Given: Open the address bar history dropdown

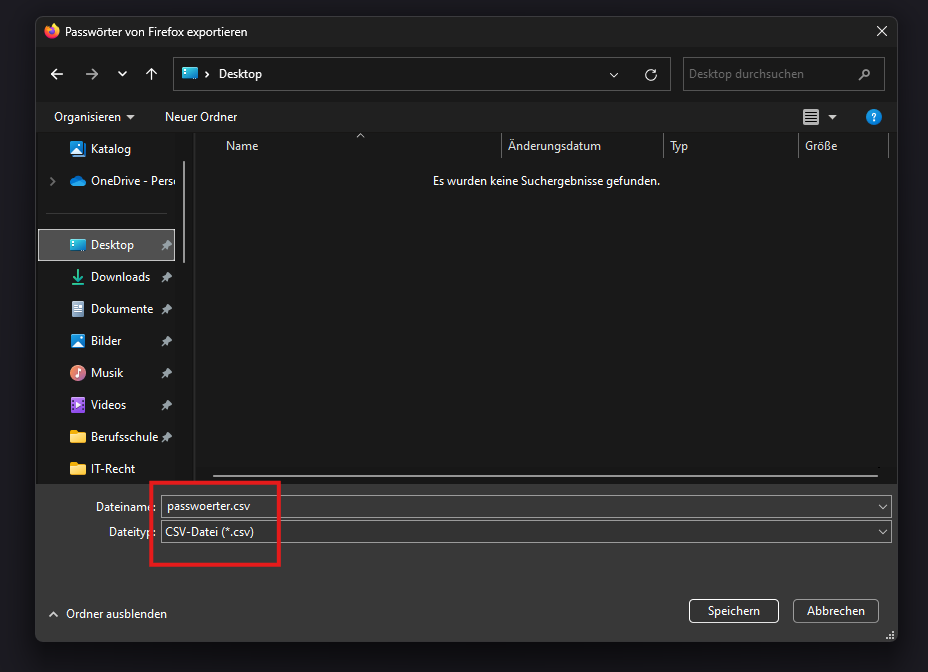Looking at the screenshot, I should pyautogui.click(x=615, y=74).
